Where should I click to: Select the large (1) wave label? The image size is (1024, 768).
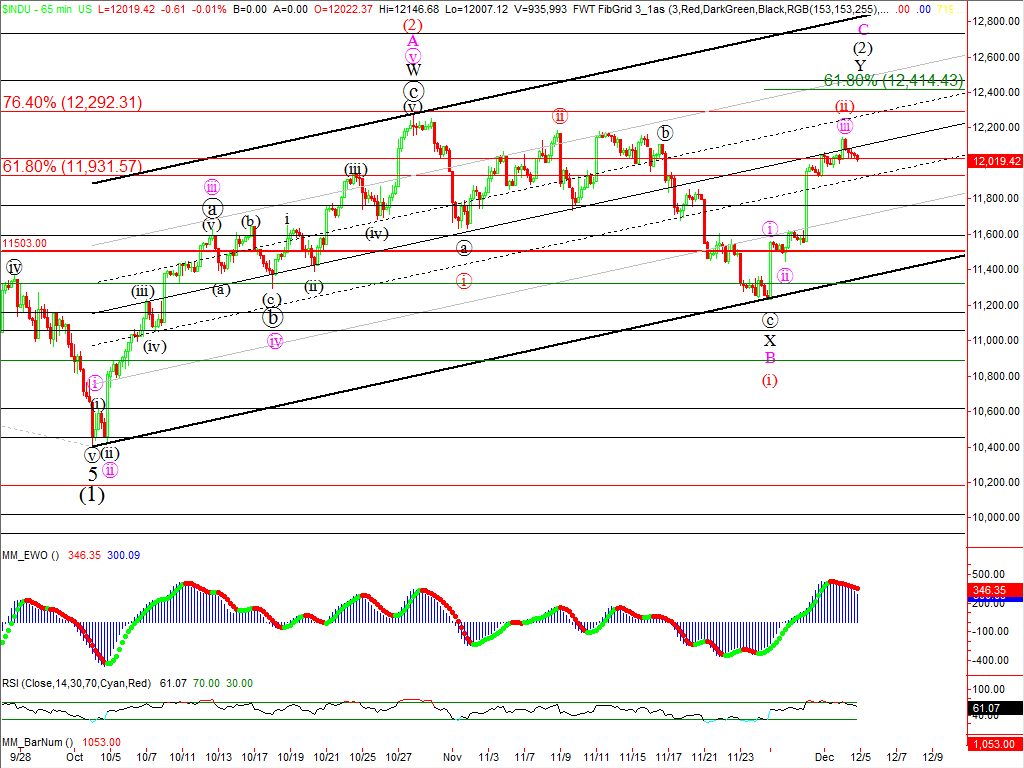[92, 495]
